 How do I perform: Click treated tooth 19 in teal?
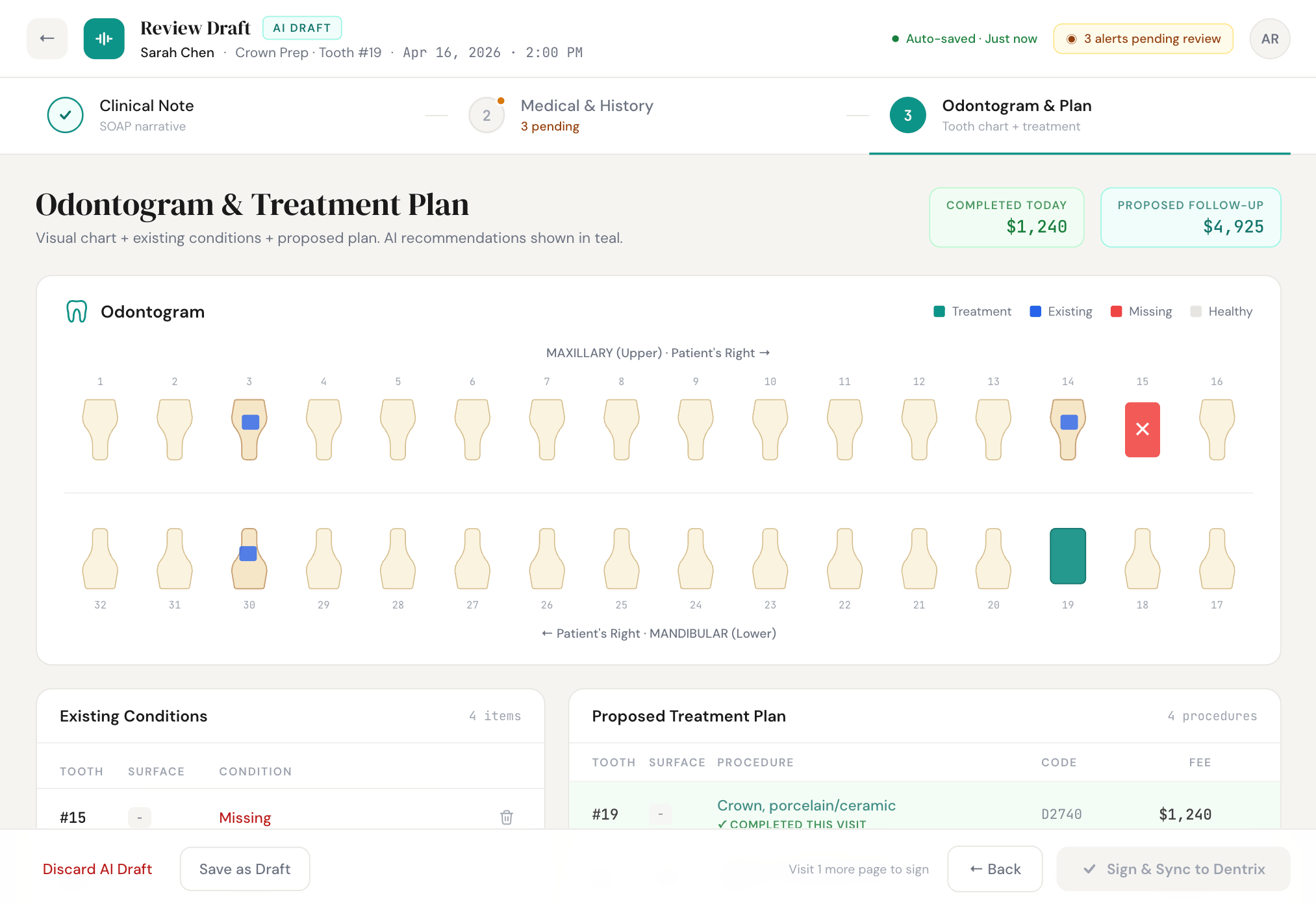1068,556
